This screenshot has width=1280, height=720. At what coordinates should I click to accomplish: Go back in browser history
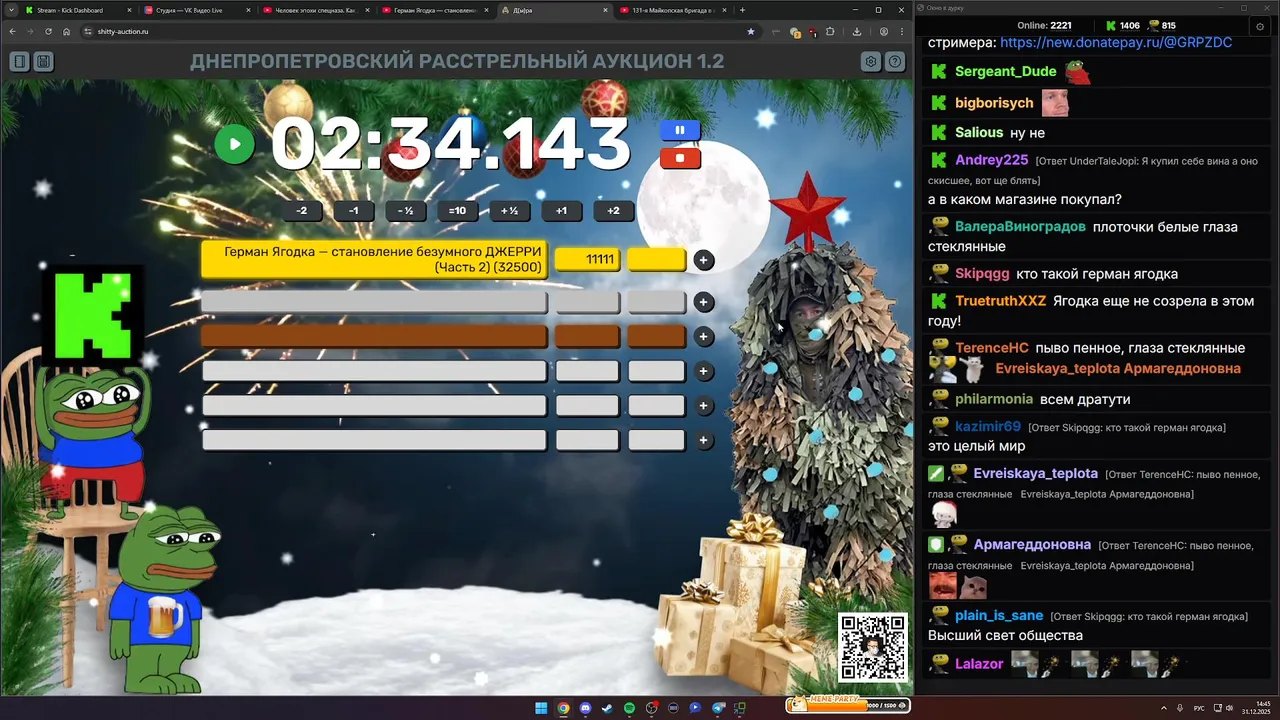pyautogui.click(x=12, y=31)
